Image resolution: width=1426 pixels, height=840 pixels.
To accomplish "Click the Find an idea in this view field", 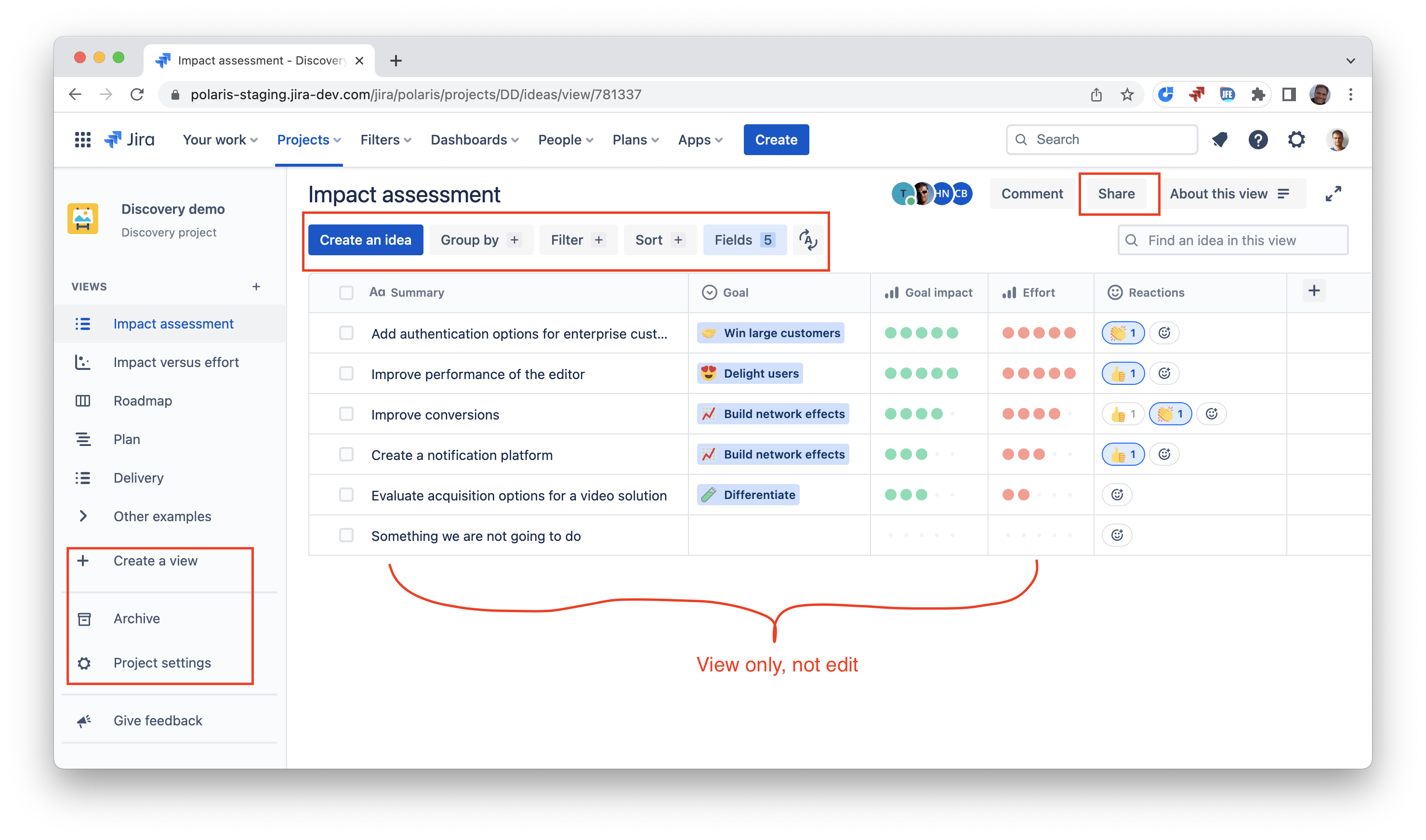I will [x=1232, y=240].
